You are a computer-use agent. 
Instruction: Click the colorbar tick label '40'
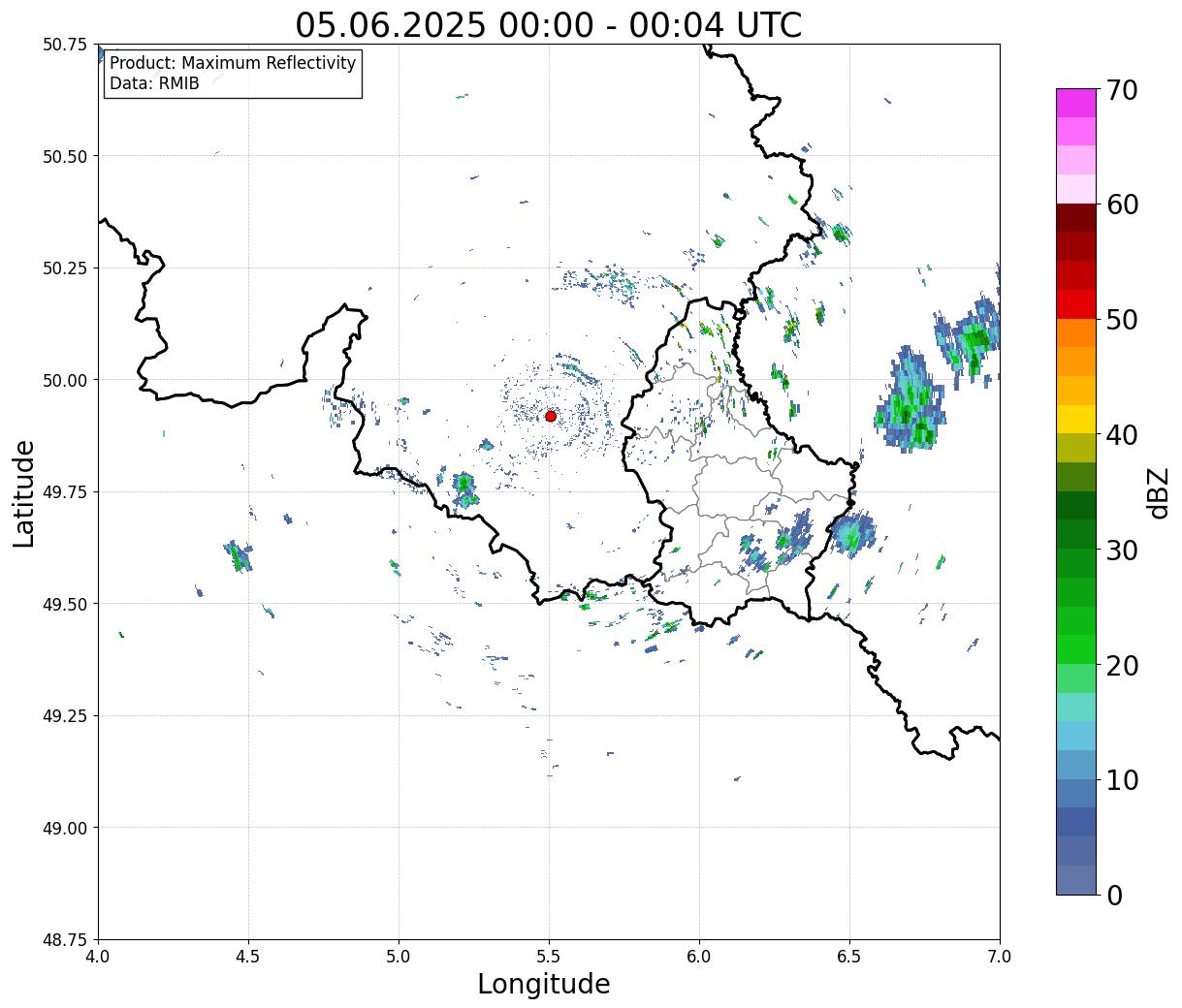[1122, 435]
